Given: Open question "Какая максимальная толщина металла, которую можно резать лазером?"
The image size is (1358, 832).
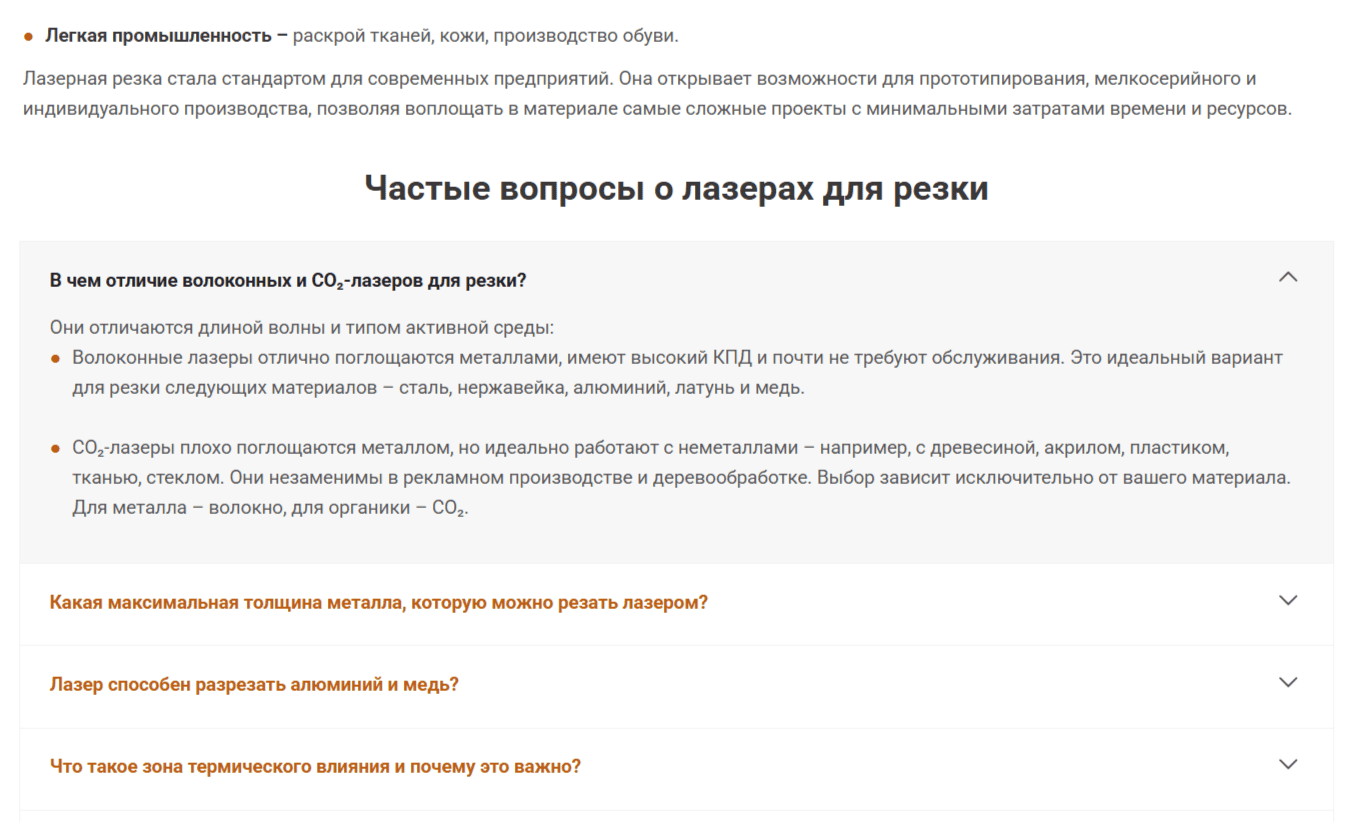Looking at the screenshot, I should pos(378,603).
